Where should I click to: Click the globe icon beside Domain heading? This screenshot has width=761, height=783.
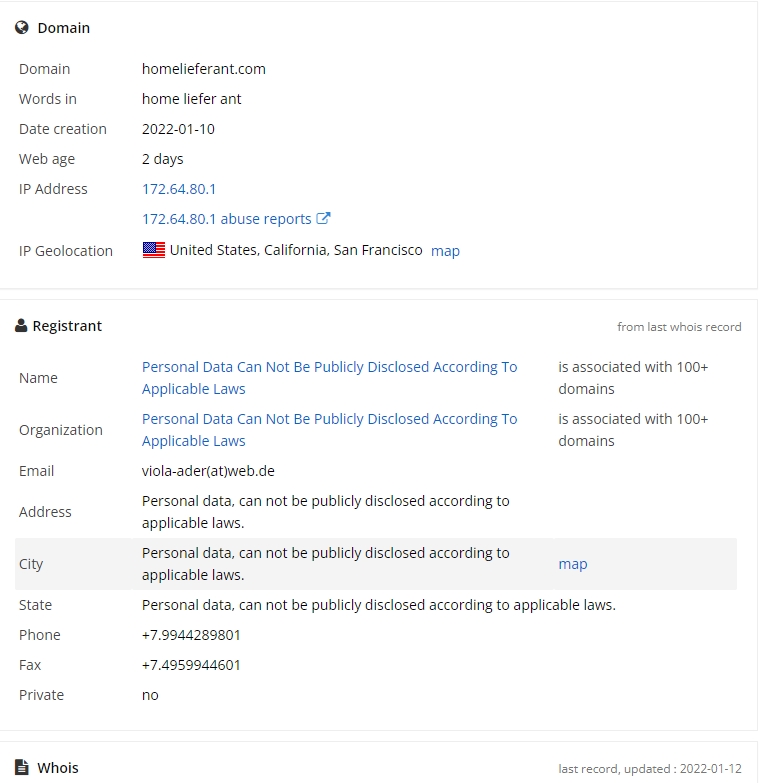tap(21, 27)
